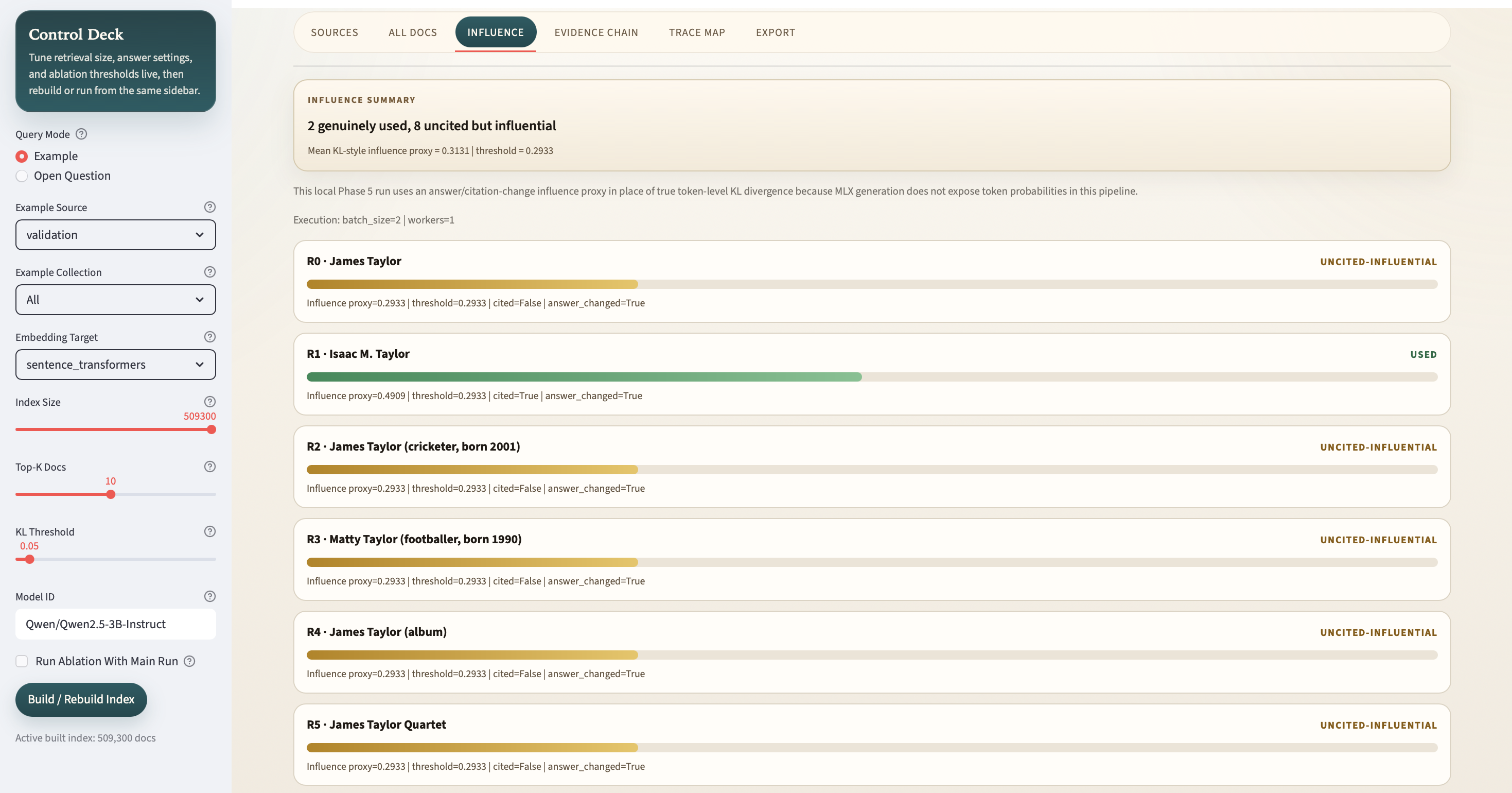
Task: Click 'Active built index: 509,300 docs' text
Action: pyautogui.click(x=86, y=738)
